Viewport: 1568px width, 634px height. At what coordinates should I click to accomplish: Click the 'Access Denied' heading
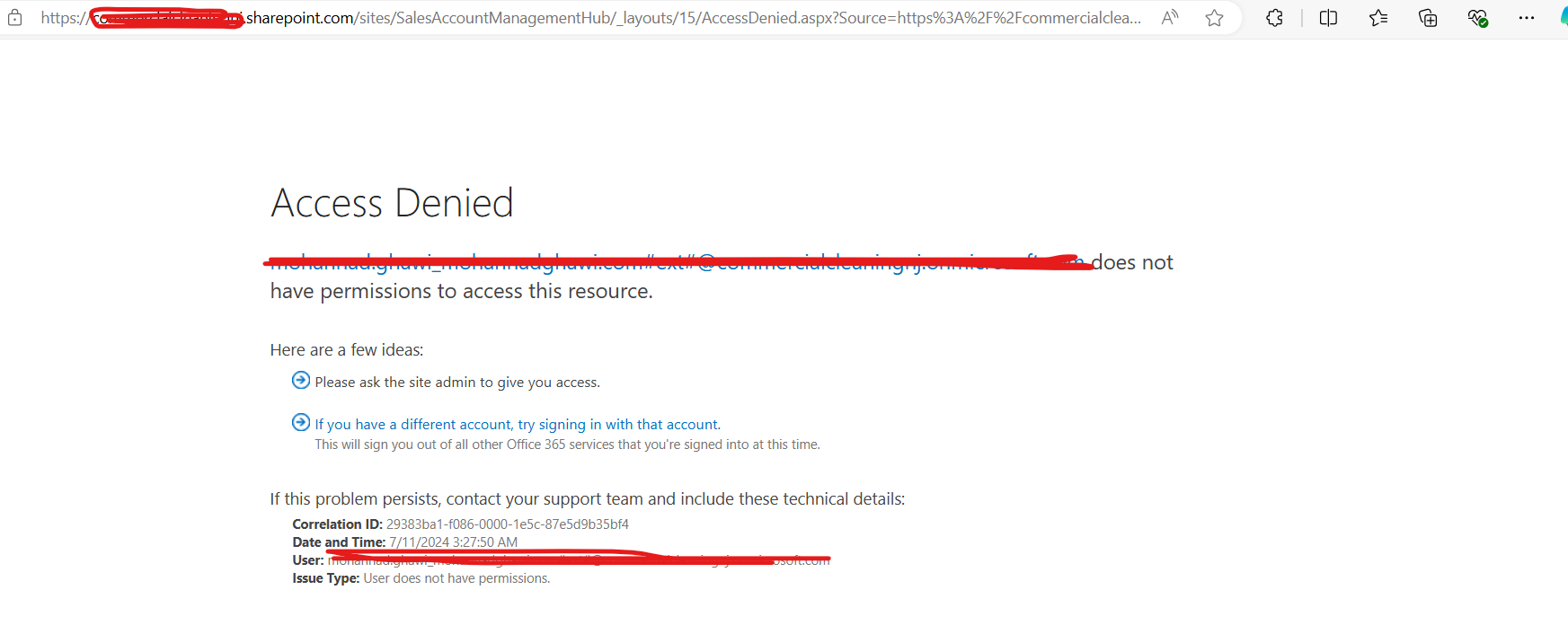(x=392, y=203)
